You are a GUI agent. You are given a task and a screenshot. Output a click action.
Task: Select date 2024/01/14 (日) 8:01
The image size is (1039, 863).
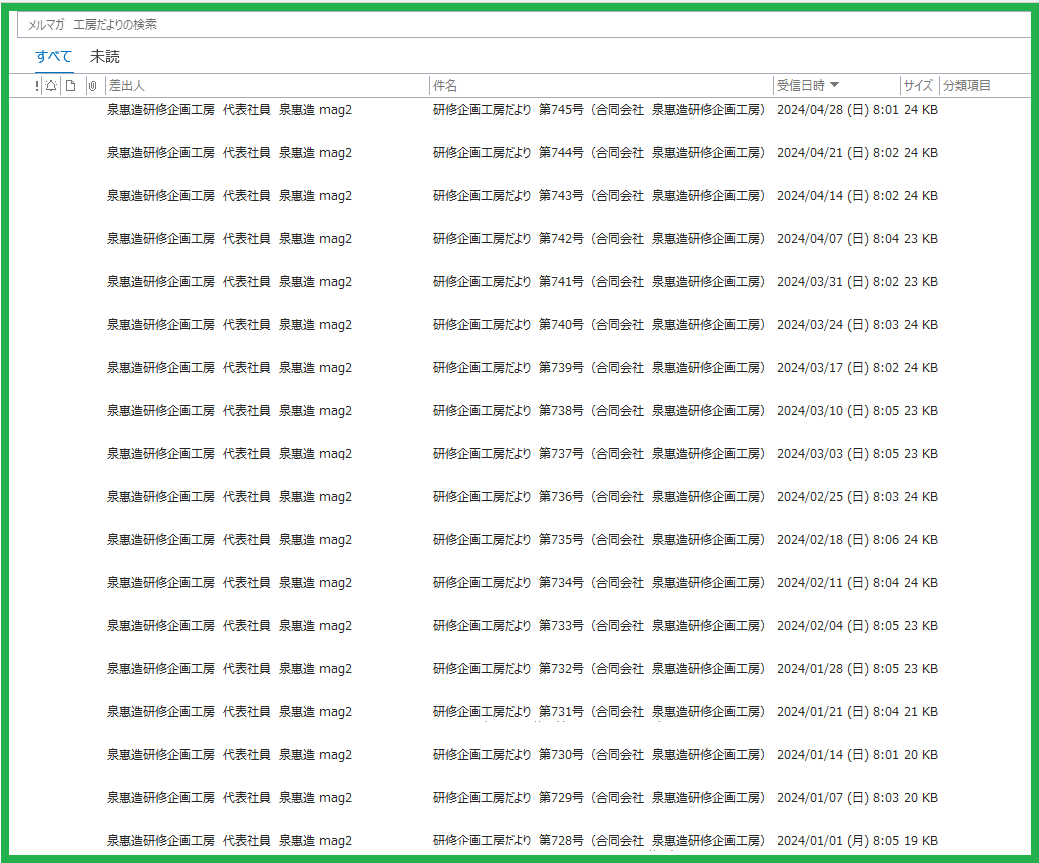(838, 755)
